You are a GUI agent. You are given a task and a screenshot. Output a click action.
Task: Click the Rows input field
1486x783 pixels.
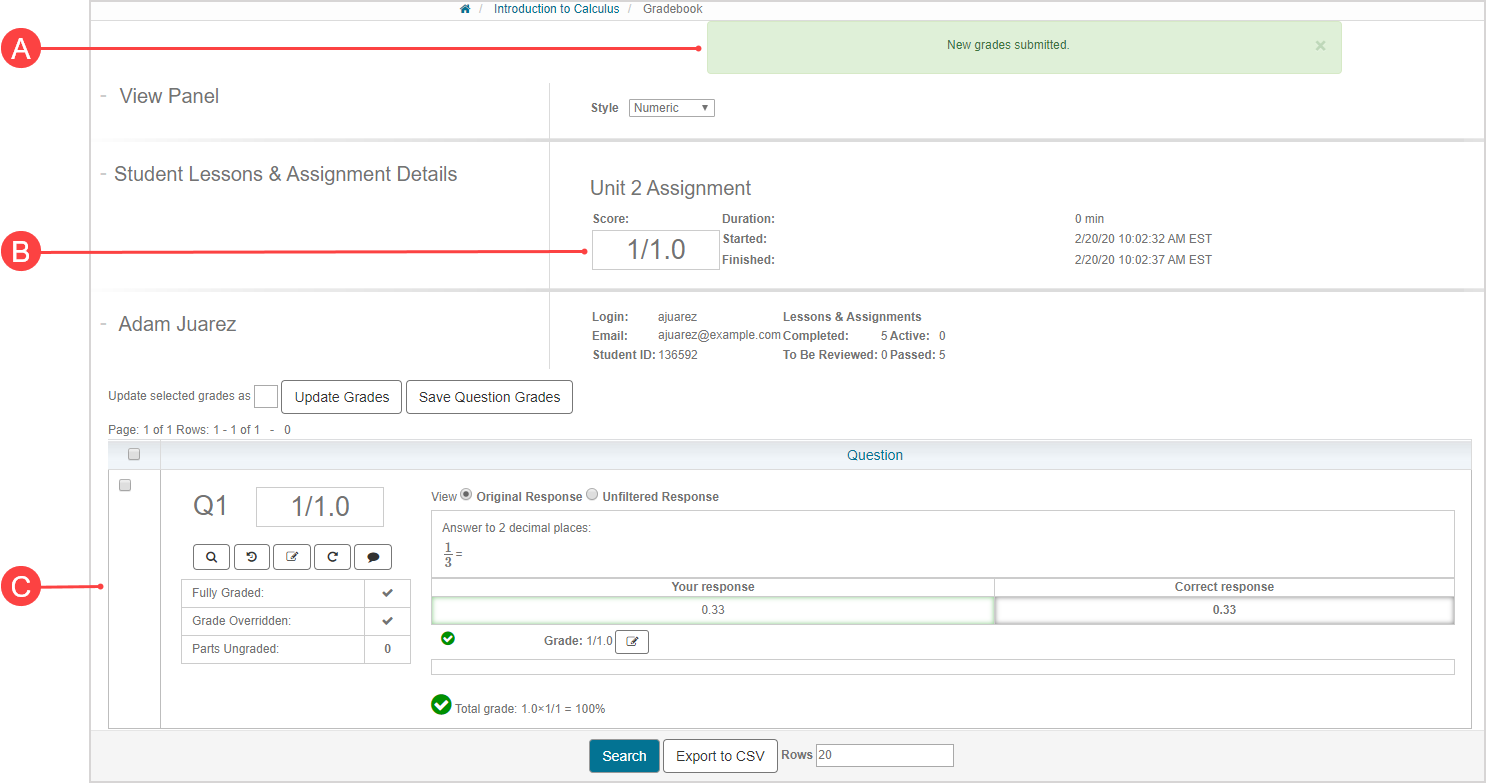(884, 756)
